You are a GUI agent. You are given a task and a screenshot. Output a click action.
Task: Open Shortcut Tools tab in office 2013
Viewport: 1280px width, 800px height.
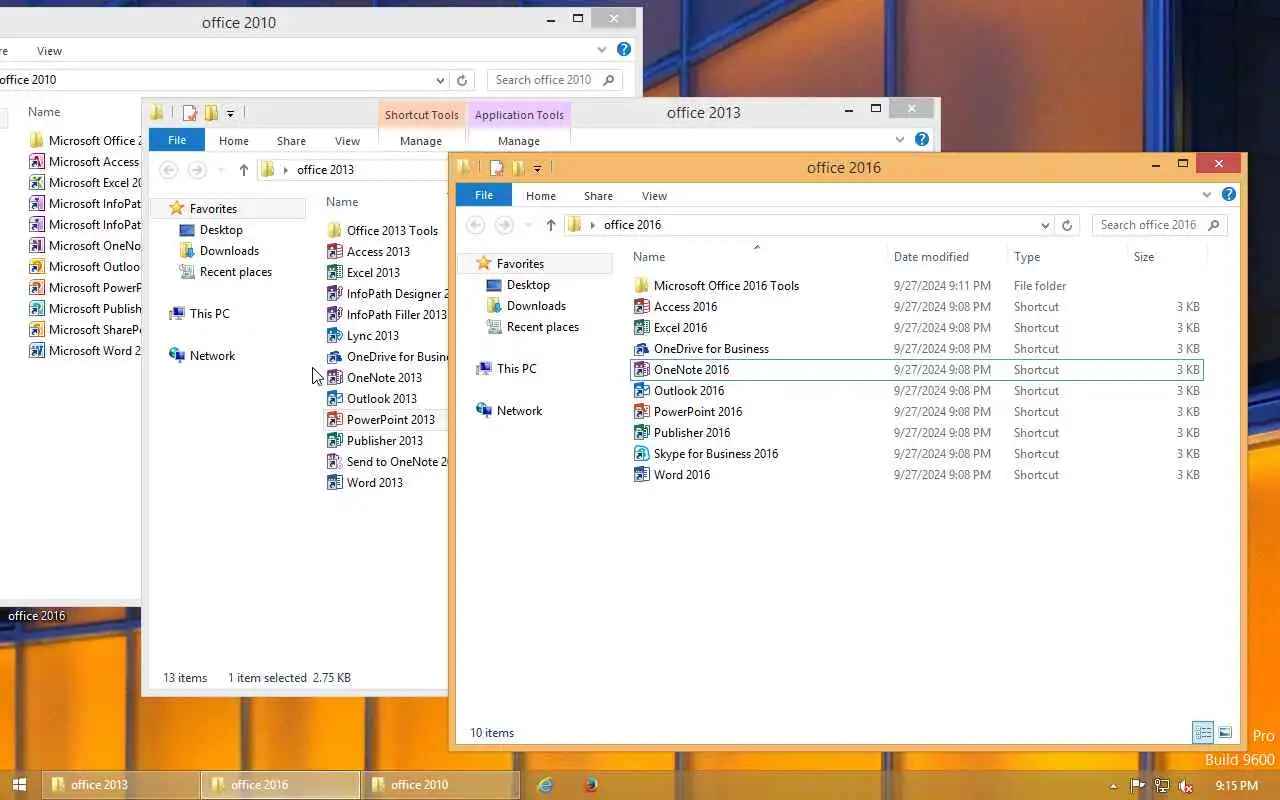[422, 115]
